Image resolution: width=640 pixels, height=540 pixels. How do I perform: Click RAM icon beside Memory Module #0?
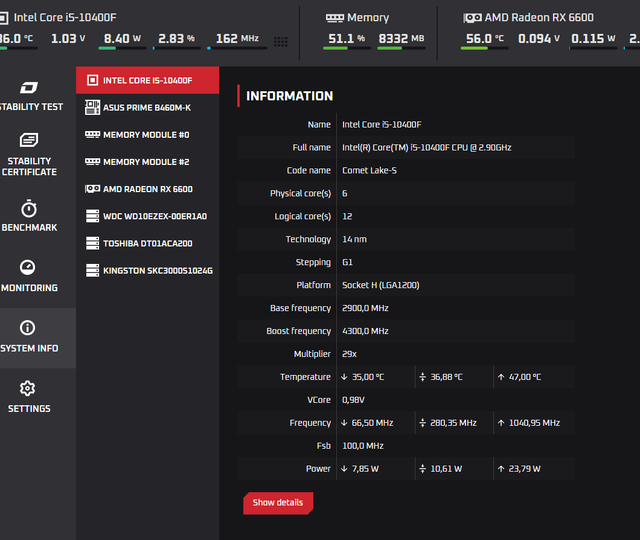92,134
